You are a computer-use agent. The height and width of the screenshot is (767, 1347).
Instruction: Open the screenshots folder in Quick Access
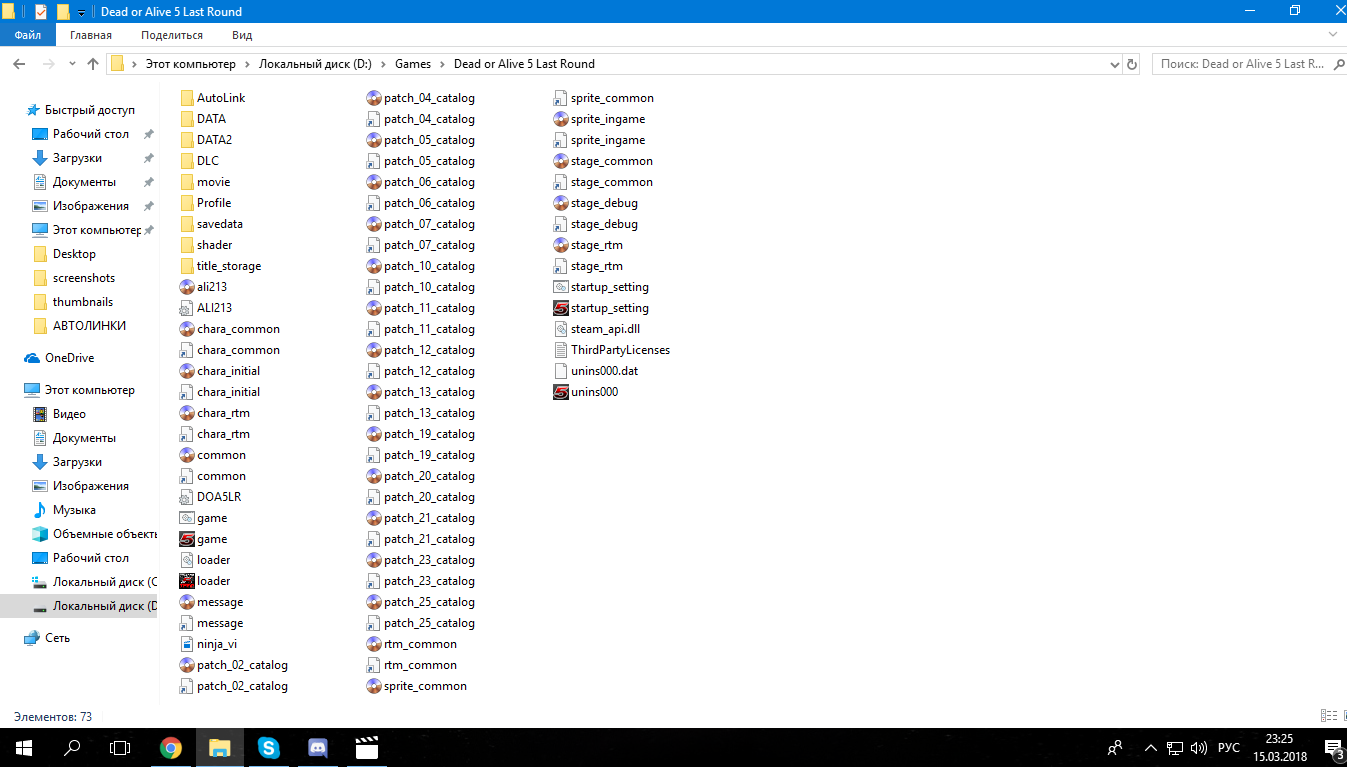84,278
